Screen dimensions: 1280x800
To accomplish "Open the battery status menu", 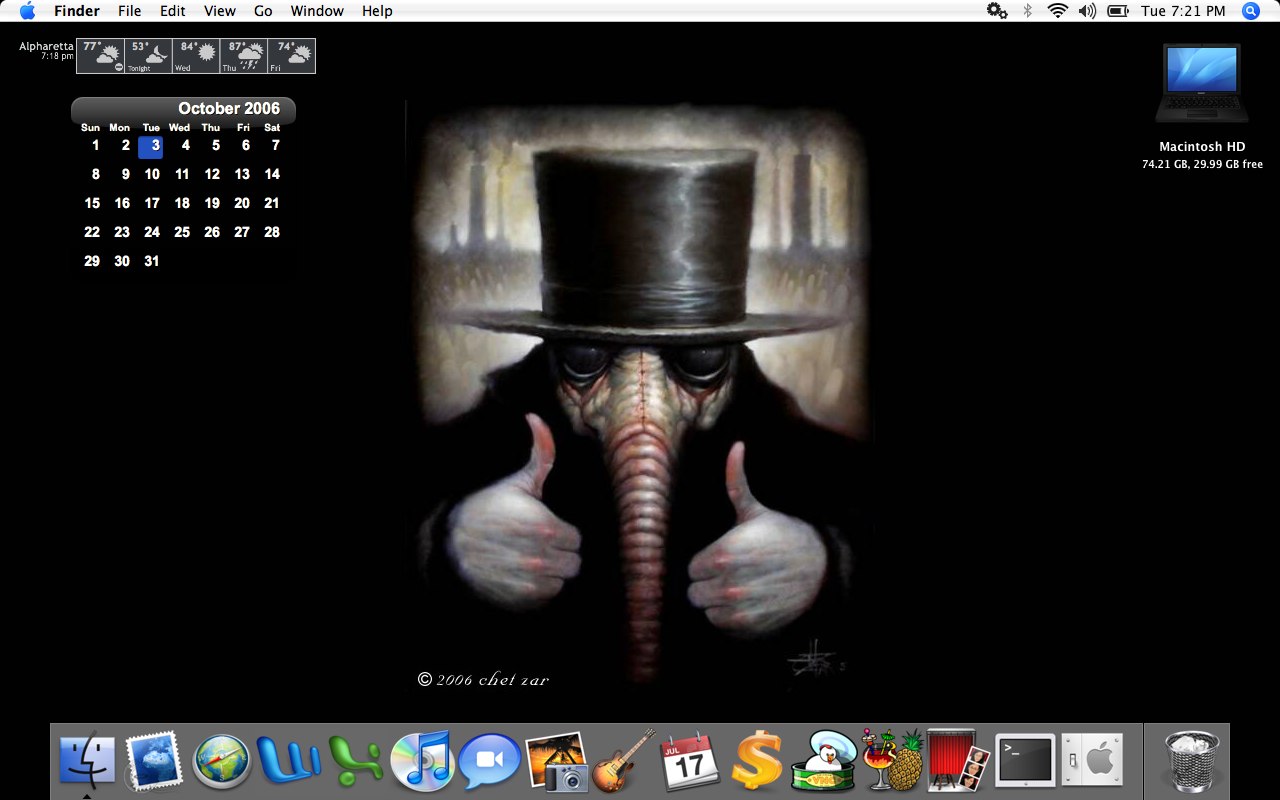I will pyautogui.click(x=1116, y=11).
